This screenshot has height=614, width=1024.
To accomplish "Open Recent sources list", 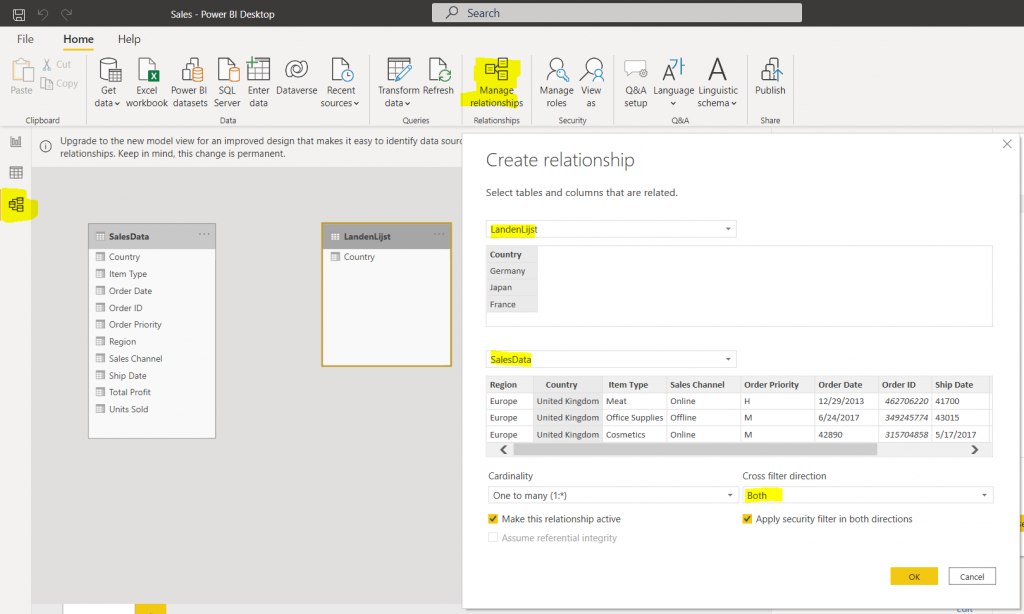I will click(x=340, y=82).
